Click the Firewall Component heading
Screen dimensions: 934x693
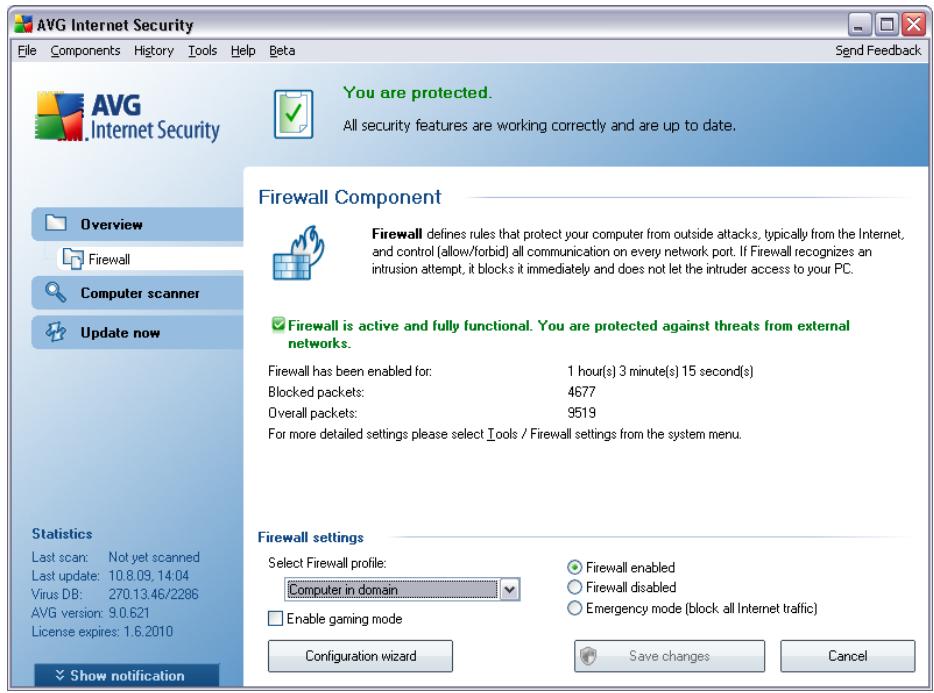point(350,197)
